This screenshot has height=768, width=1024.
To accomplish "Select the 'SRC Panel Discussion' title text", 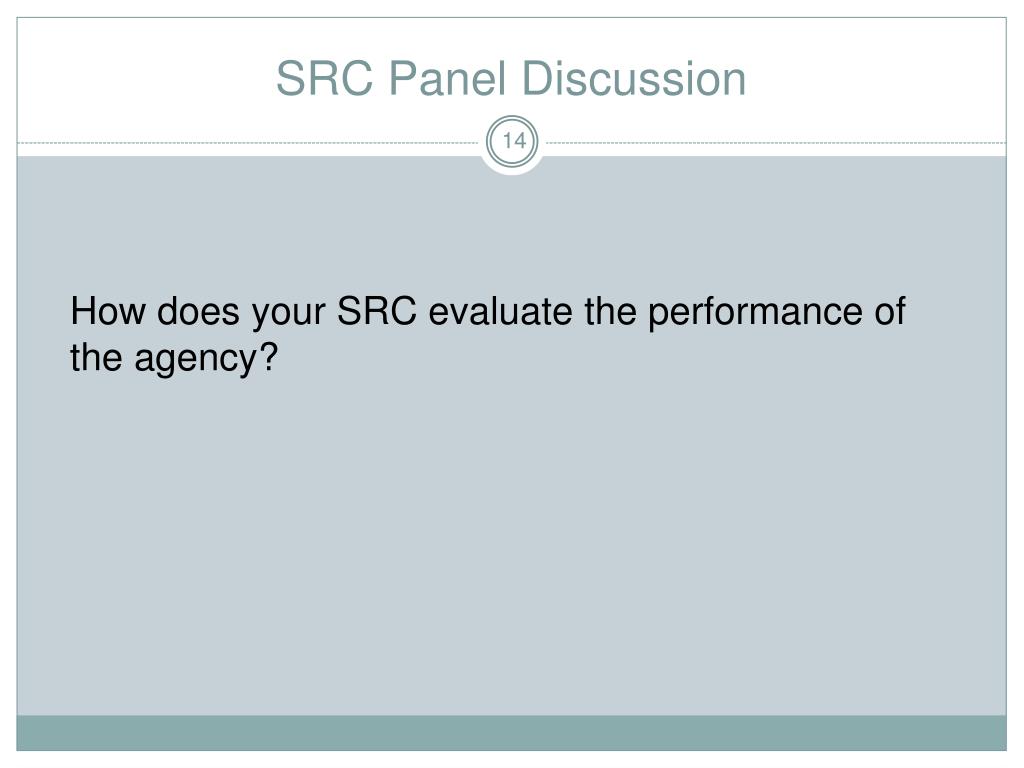I will 511,78.
